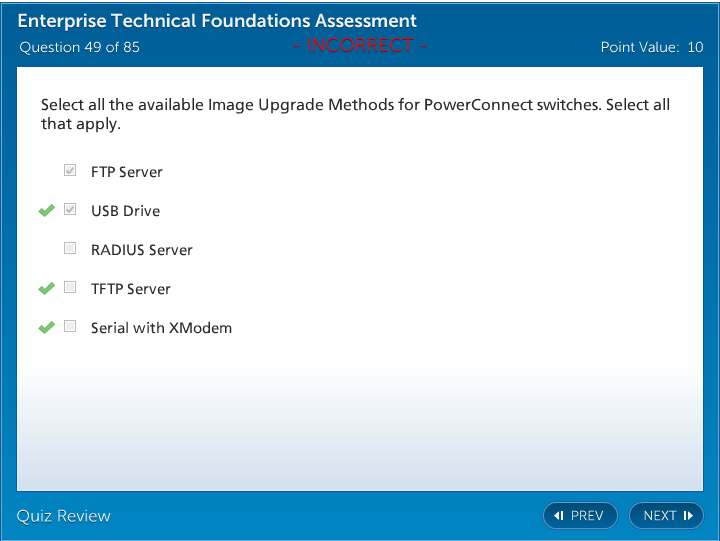Image resolution: width=720 pixels, height=541 pixels.
Task: Select the FTP Server answer label
Action: coord(126,172)
